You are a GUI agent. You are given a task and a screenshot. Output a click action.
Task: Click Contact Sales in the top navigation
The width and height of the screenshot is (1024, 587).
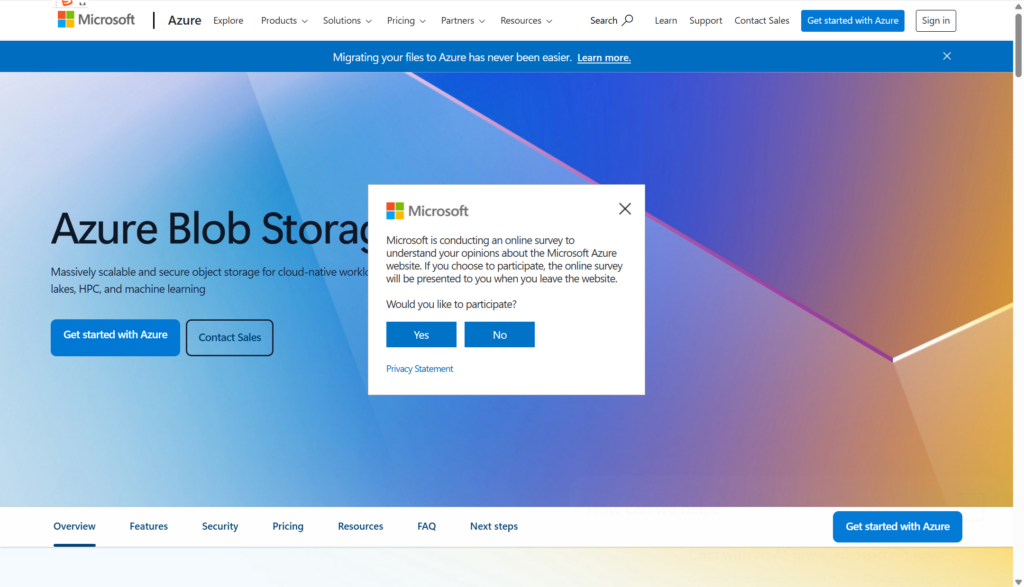tap(761, 20)
